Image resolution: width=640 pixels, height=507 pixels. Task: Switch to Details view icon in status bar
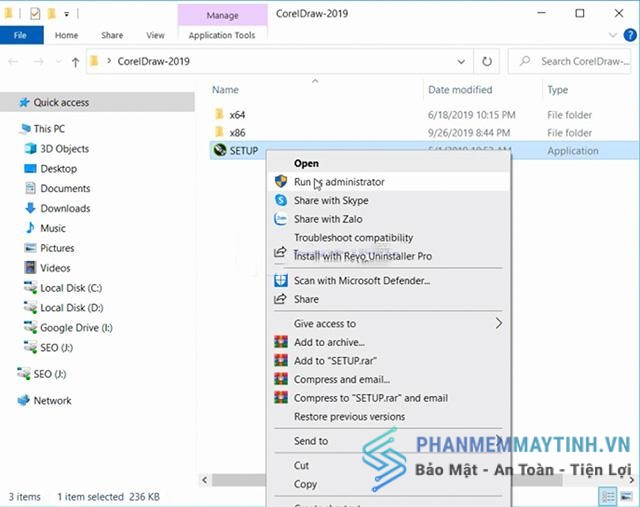point(607,496)
